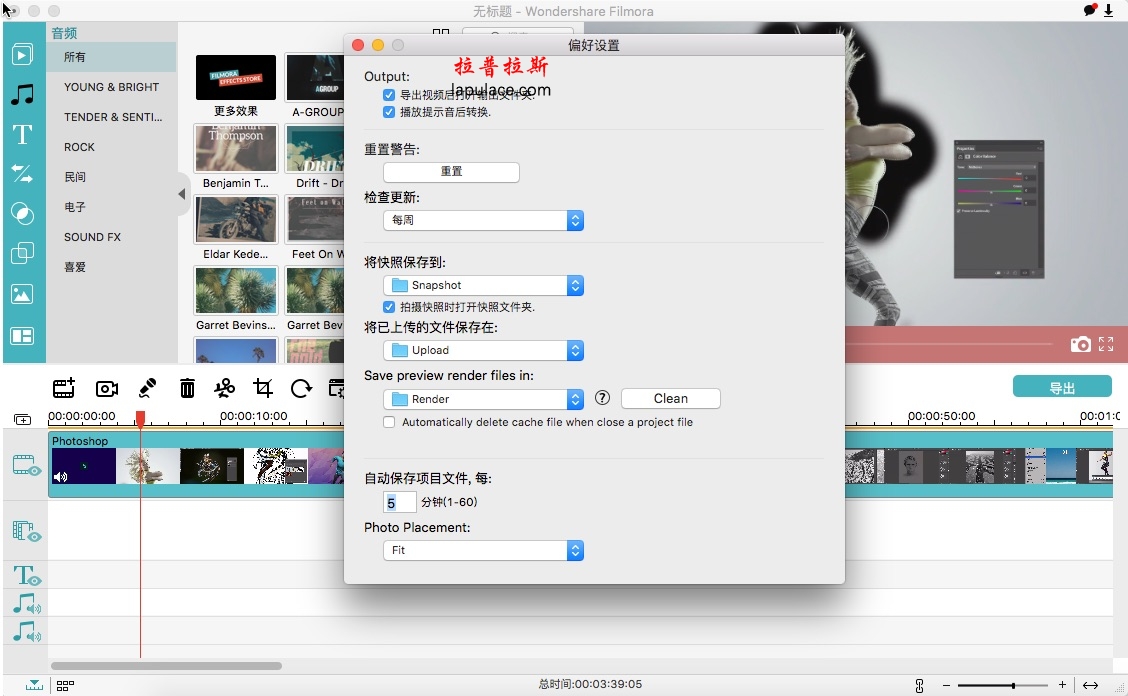Viewport: 1128px width, 696px height.
Task: Click the red playhead marker on ruler
Action: pos(140,418)
